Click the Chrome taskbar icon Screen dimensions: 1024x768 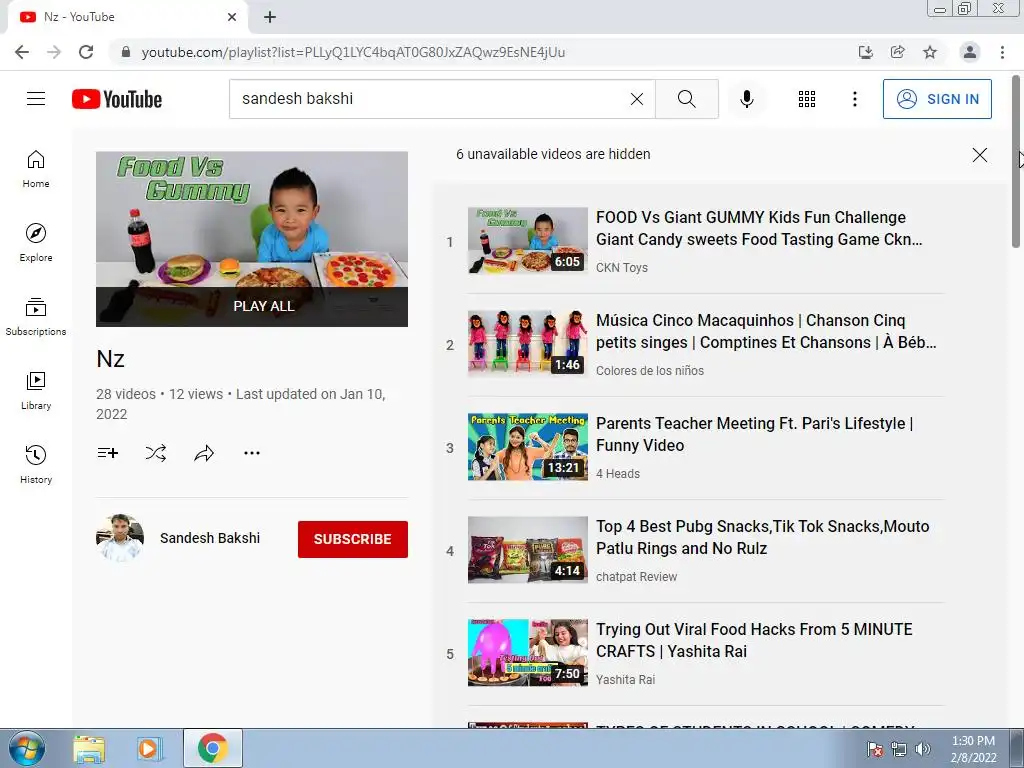point(212,748)
